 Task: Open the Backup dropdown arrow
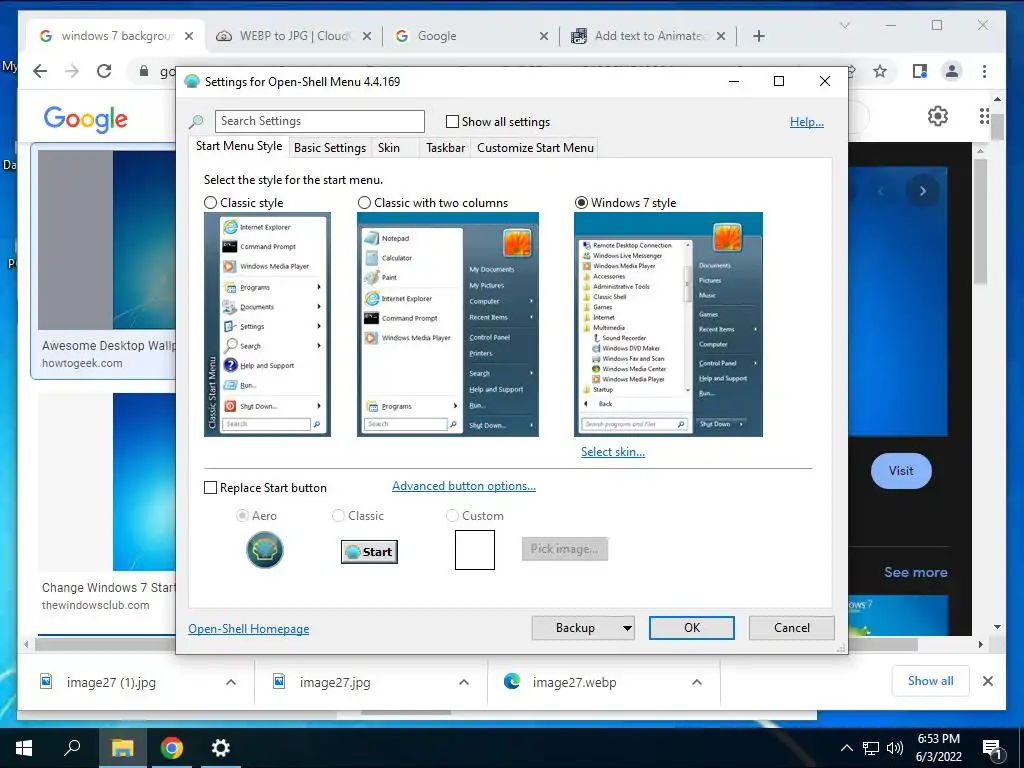(x=627, y=628)
